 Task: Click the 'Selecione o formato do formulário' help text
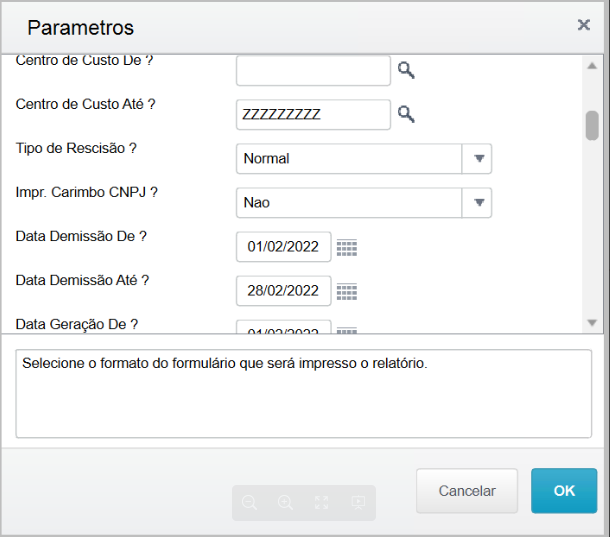pos(224,363)
